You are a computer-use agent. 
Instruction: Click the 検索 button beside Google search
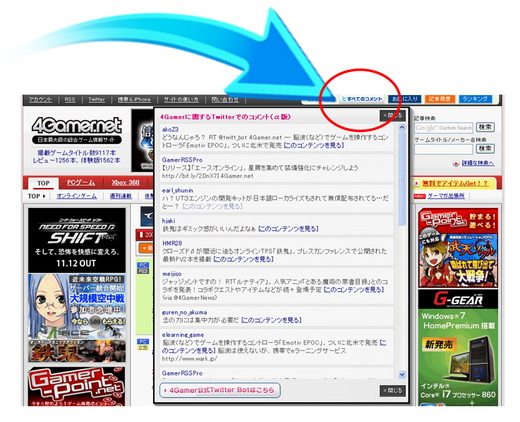pyautogui.click(x=485, y=127)
